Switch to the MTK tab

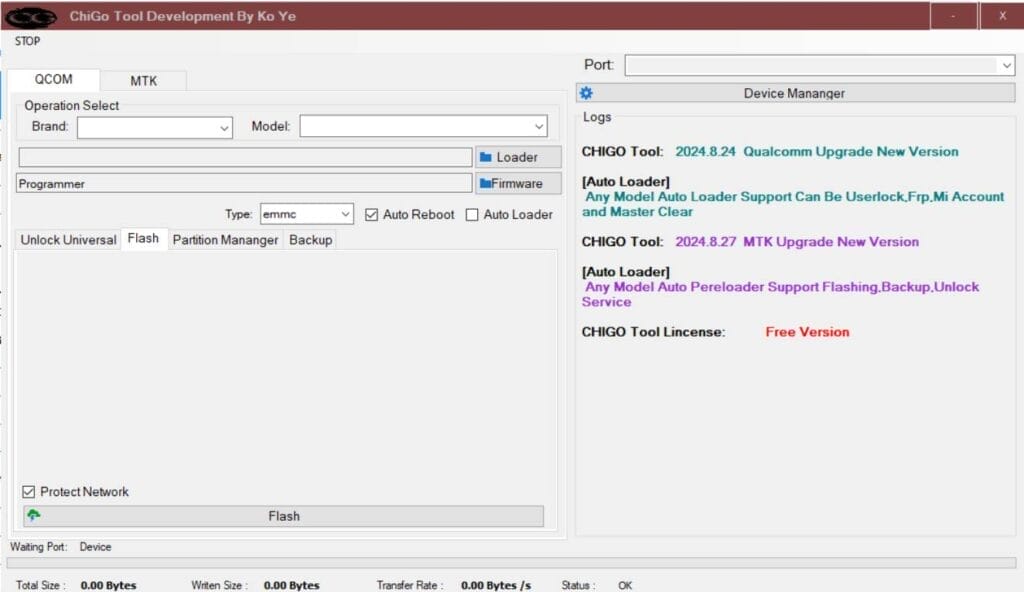point(143,81)
